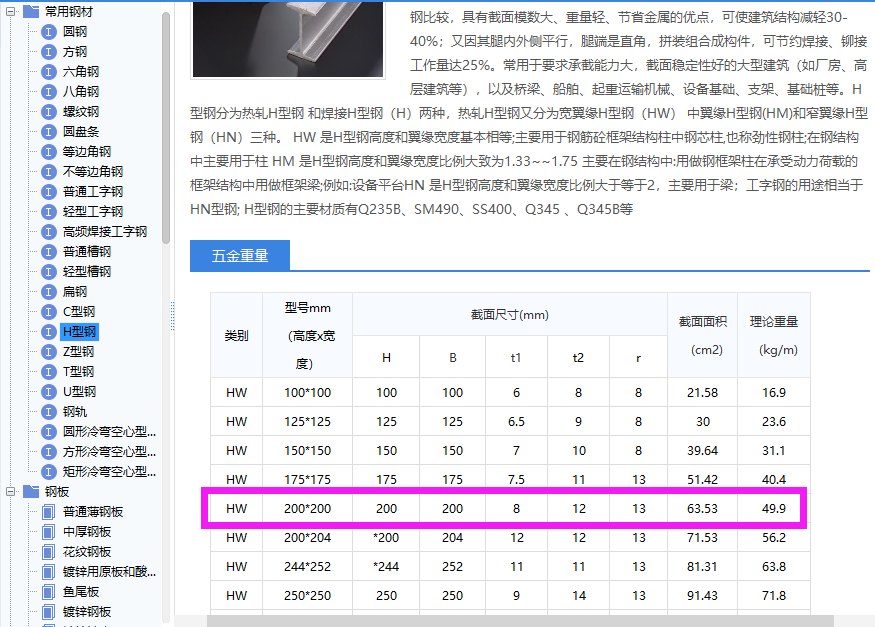Click the 100*100 model cell
Viewport: 875px width, 627px height.
point(307,393)
